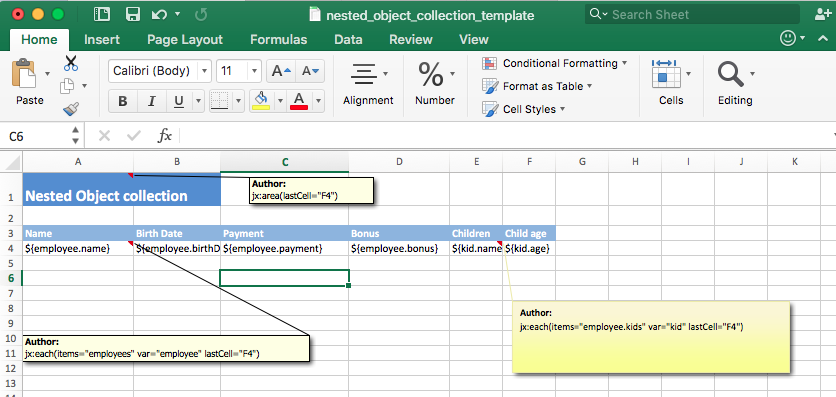Select cell containing ${kid.age}
836x397 pixels.
(x=529, y=248)
